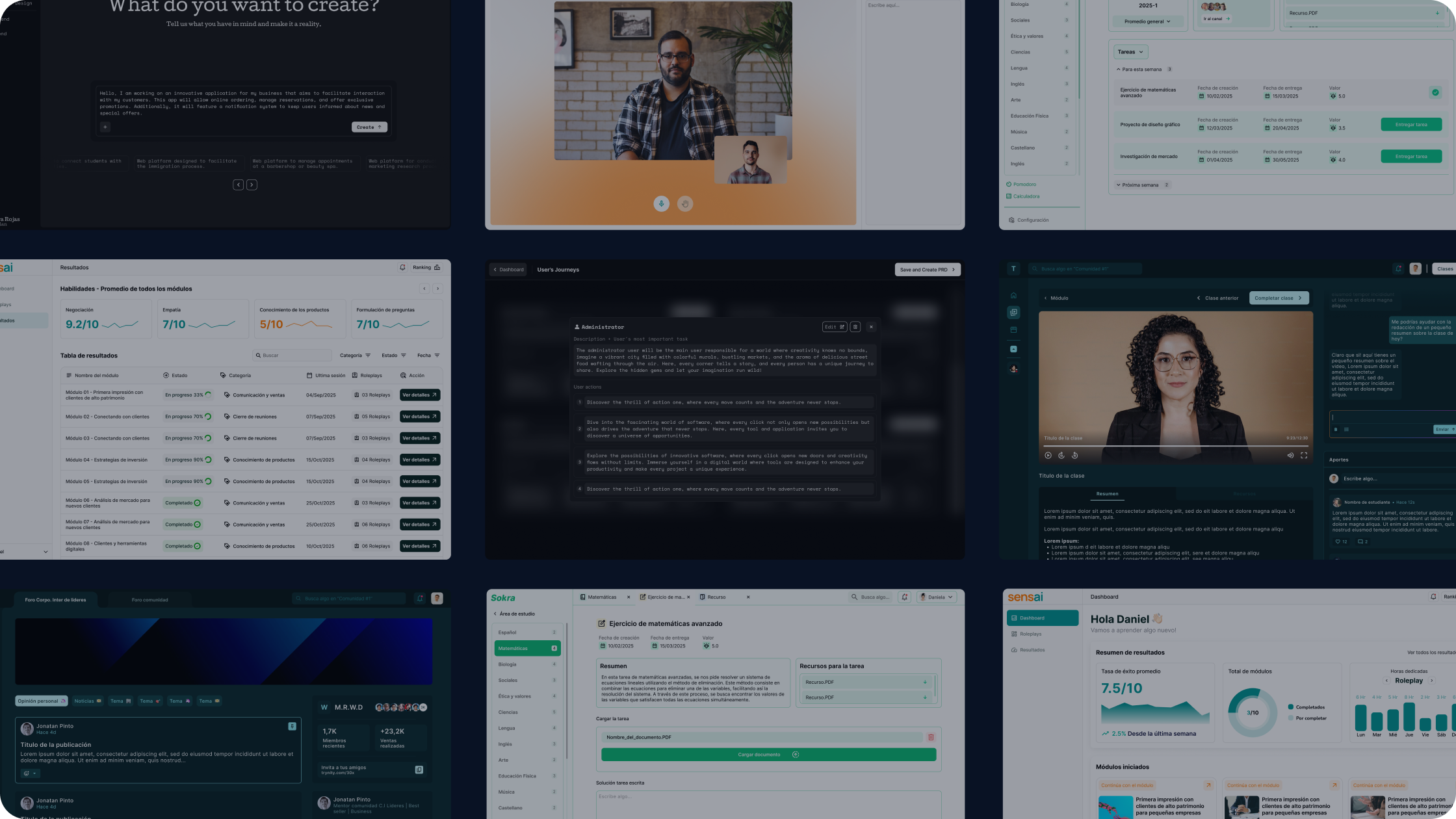Click the notification bell next to Daniela

click(x=904, y=597)
